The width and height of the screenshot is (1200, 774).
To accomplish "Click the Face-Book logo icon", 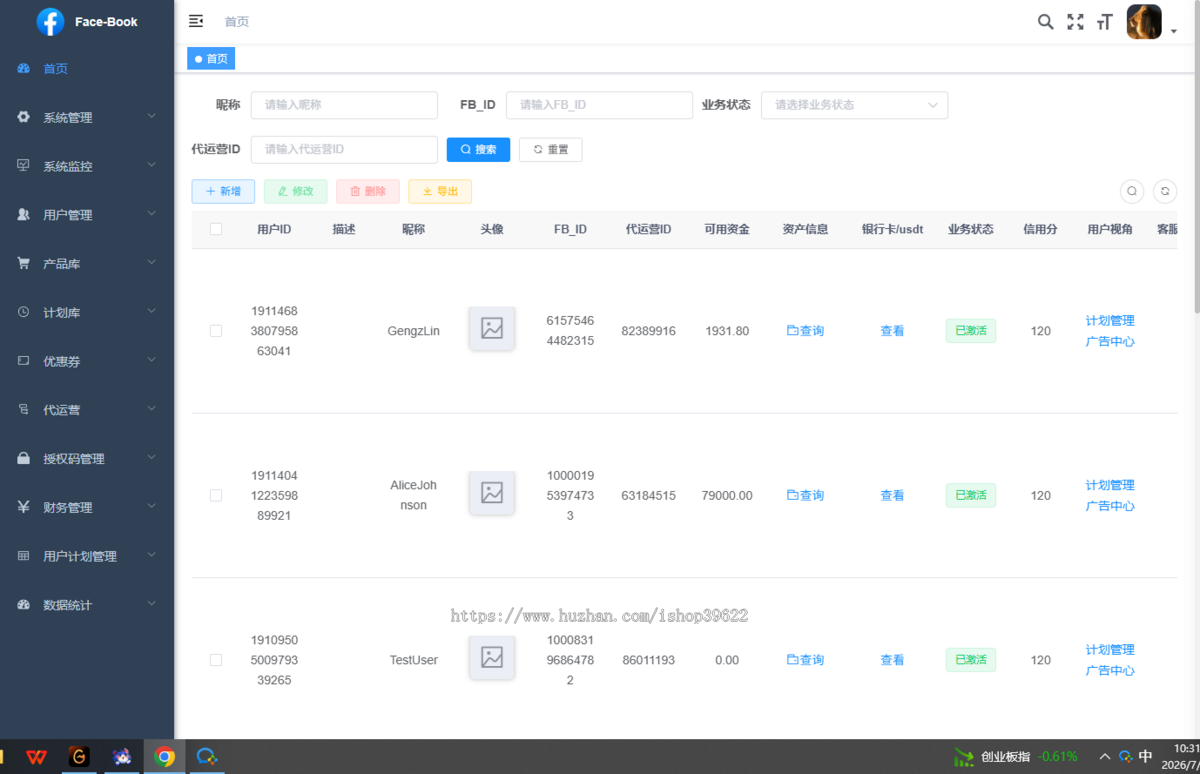I will pos(50,22).
